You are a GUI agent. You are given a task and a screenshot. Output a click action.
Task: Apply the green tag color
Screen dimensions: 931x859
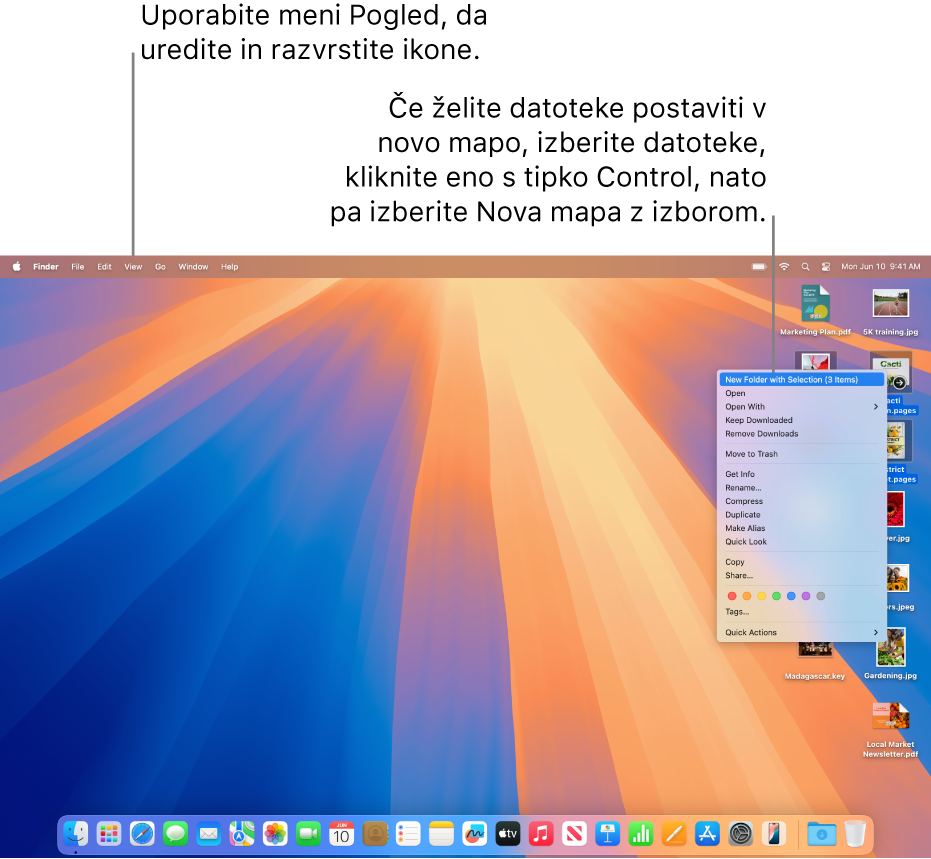tap(776, 596)
